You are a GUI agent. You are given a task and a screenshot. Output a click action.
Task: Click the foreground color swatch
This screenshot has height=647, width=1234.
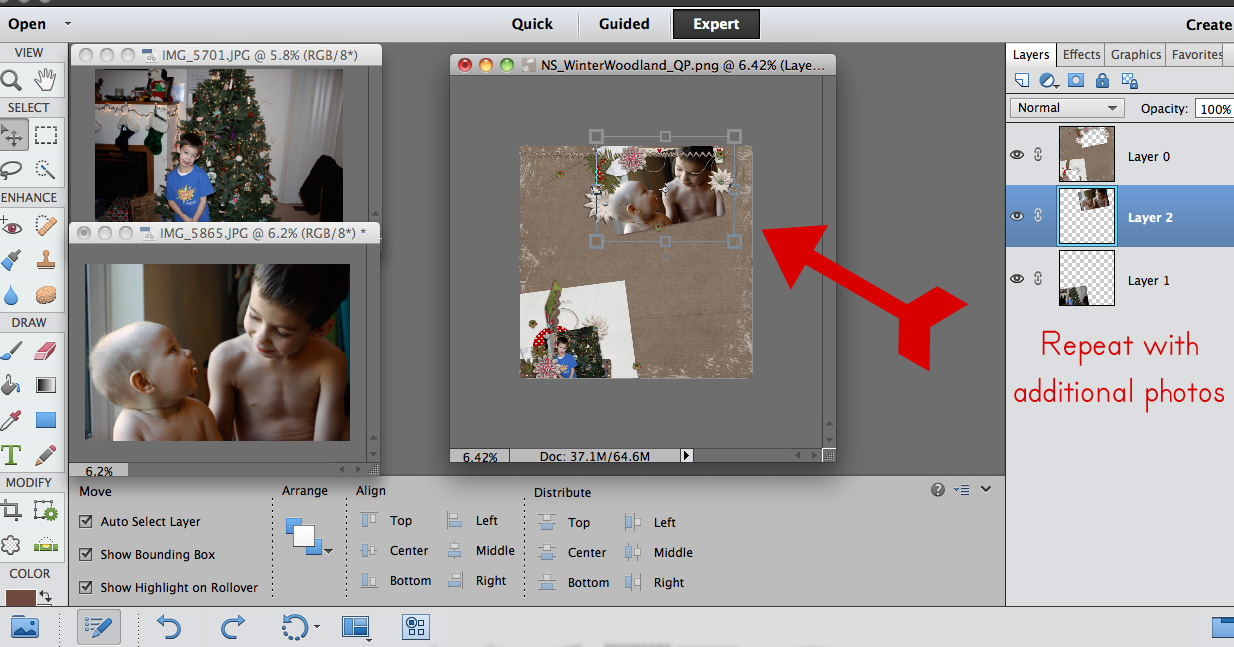pos(20,598)
